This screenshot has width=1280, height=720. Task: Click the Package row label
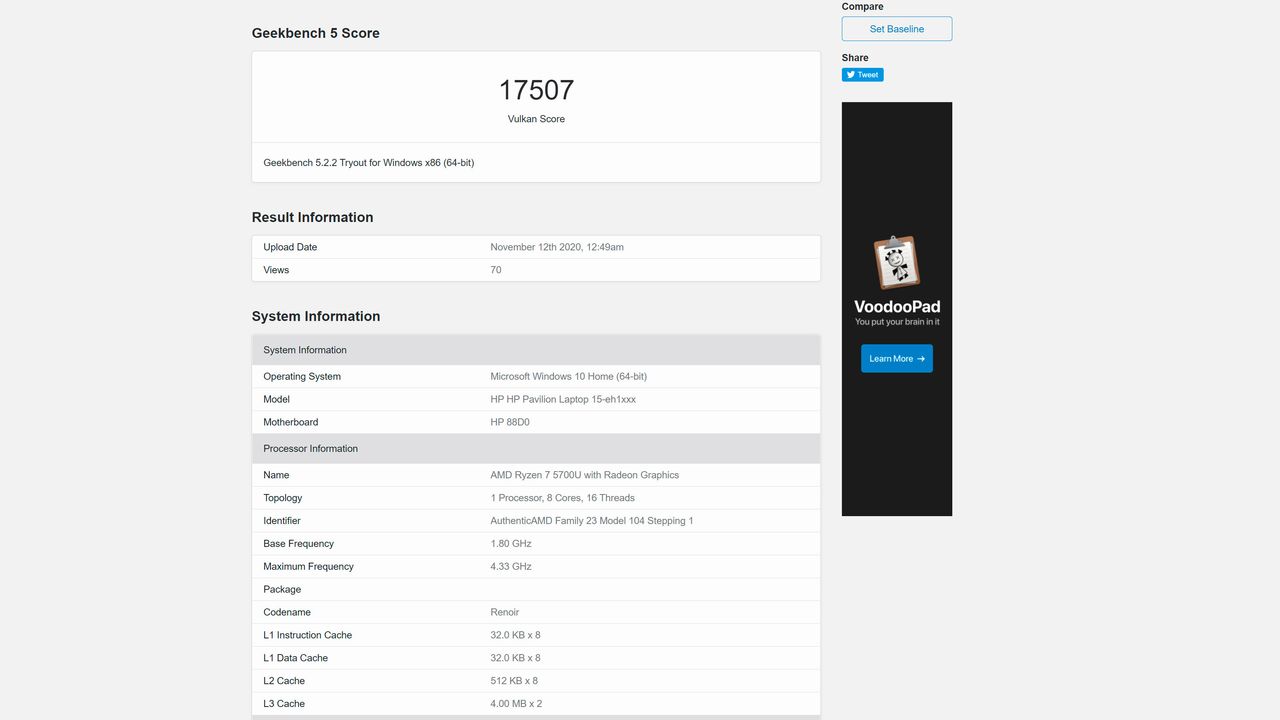click(x=282, y=590)
